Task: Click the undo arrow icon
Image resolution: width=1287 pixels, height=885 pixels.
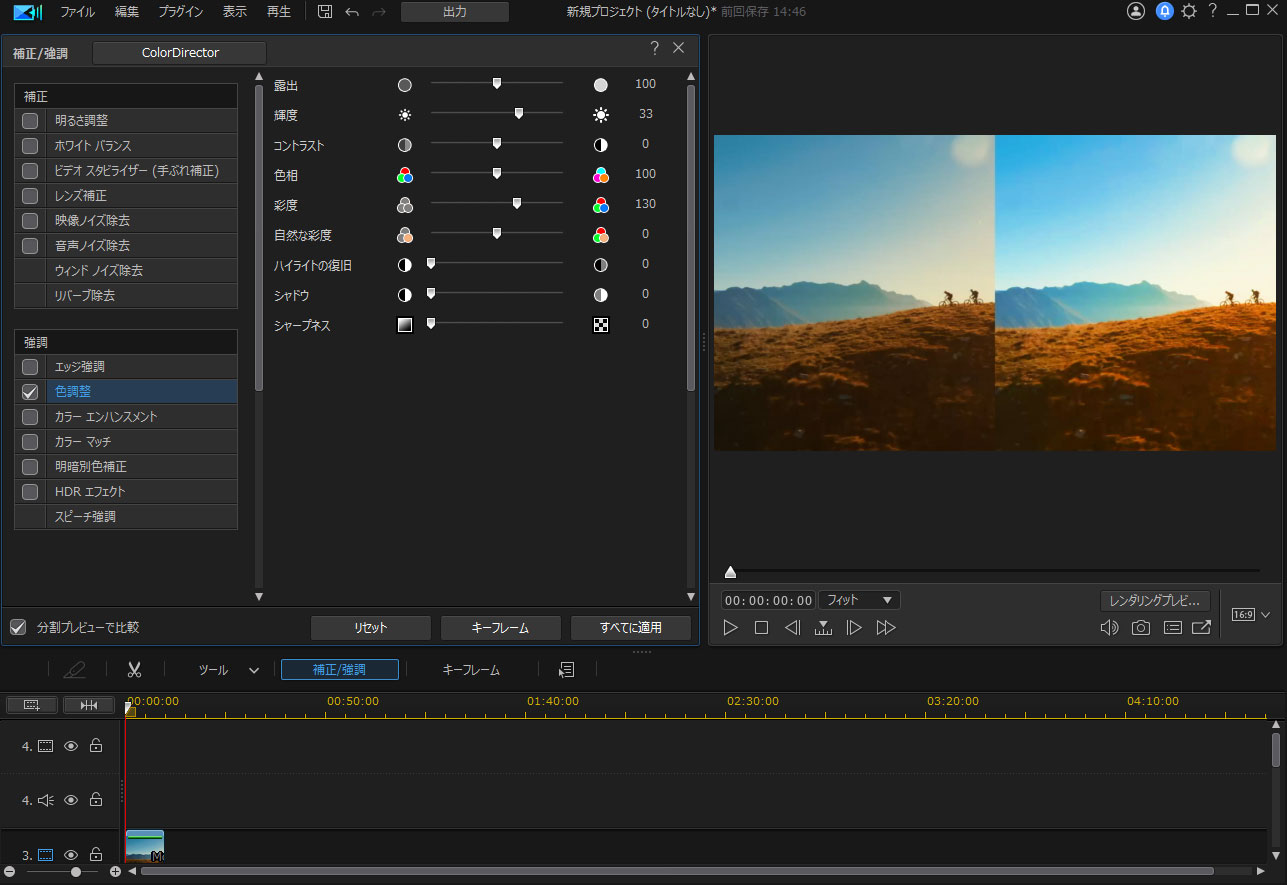Action: click(351, 12)
